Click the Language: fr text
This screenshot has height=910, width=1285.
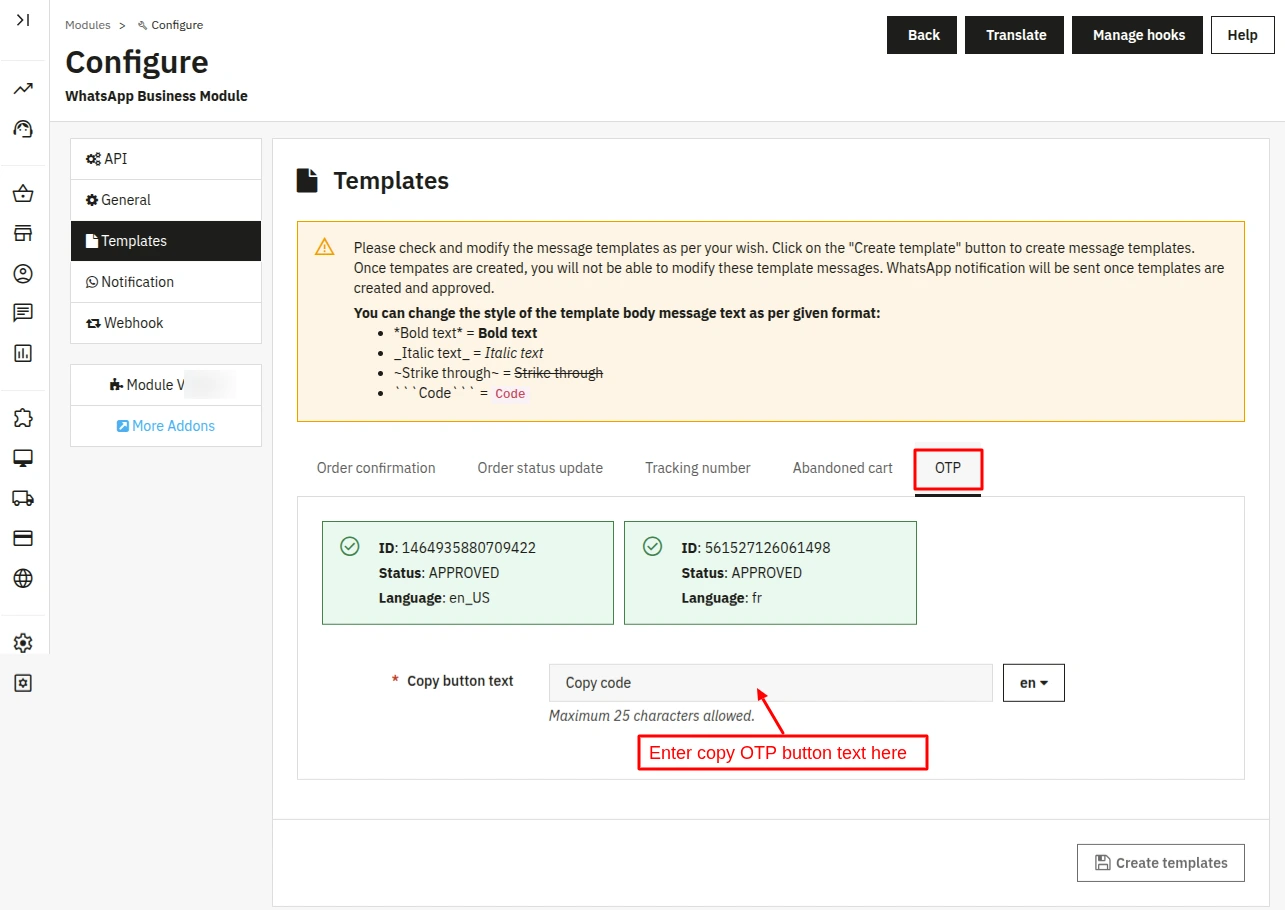[722, 598]
